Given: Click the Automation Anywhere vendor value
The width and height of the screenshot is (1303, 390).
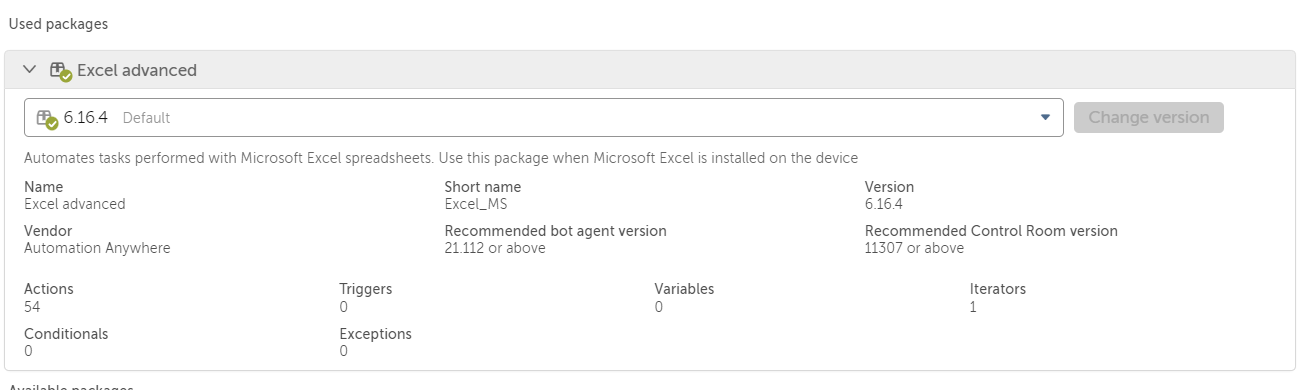Looking at the screenshot, I should pyautogui.click(x=97, y=248).
